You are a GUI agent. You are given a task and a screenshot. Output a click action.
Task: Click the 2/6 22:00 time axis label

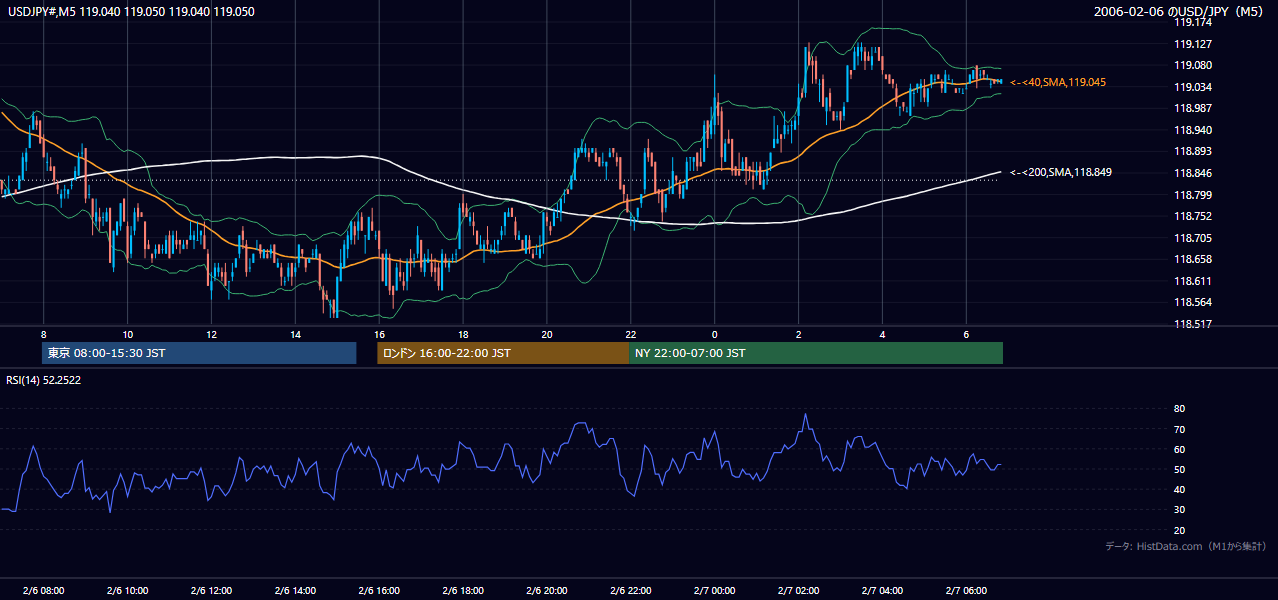(x=630, y=591)
